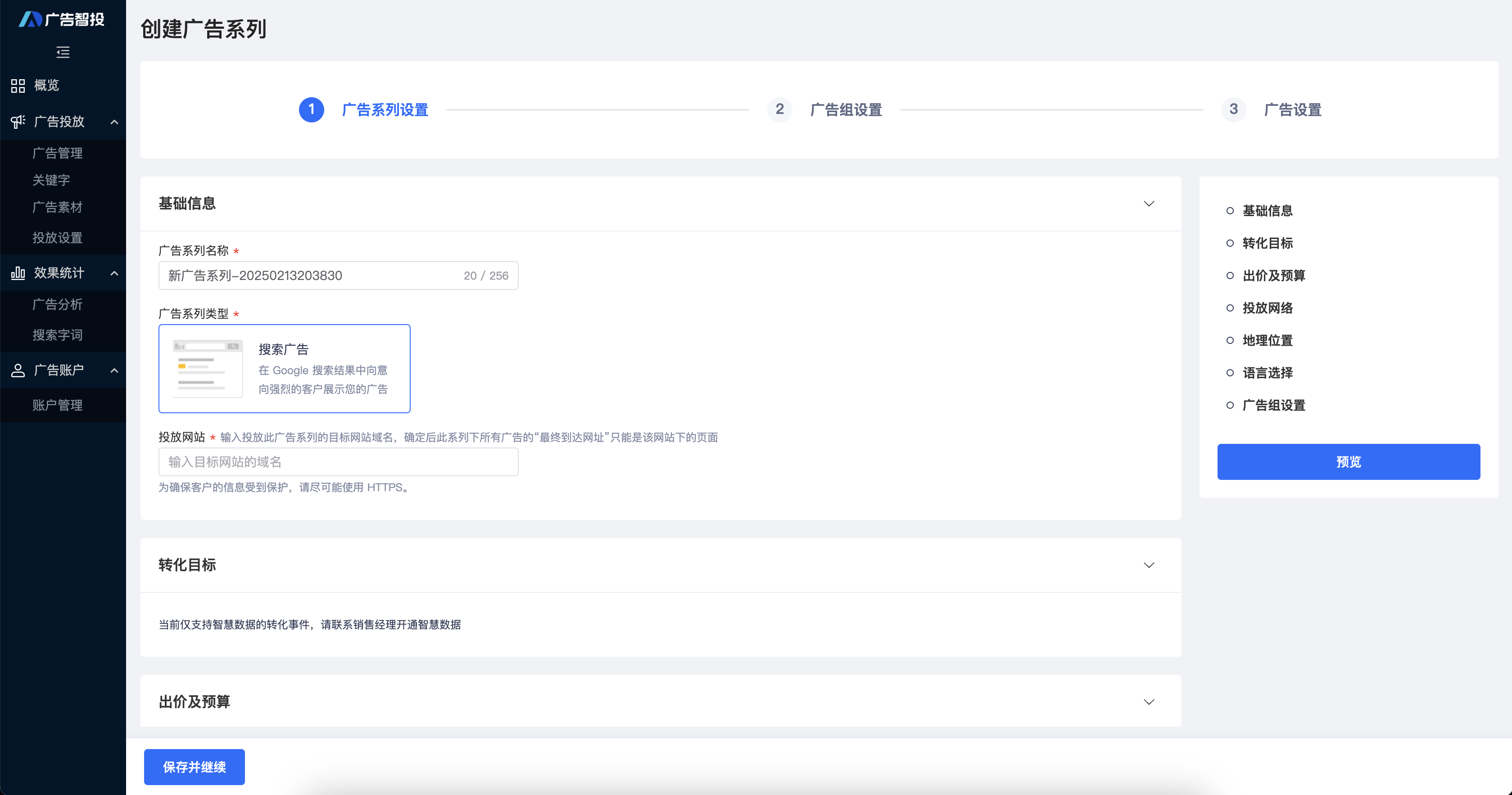
Task: Collapse the 转化目标 section chevron
Action: tap(1149, 565)
